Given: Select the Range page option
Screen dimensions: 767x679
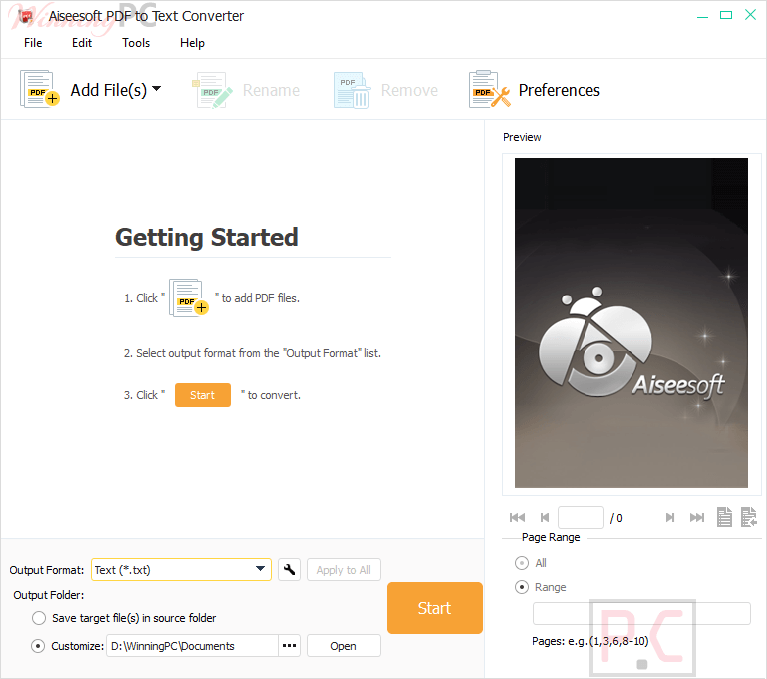Looking at the screenshot, I should point(522,587).
